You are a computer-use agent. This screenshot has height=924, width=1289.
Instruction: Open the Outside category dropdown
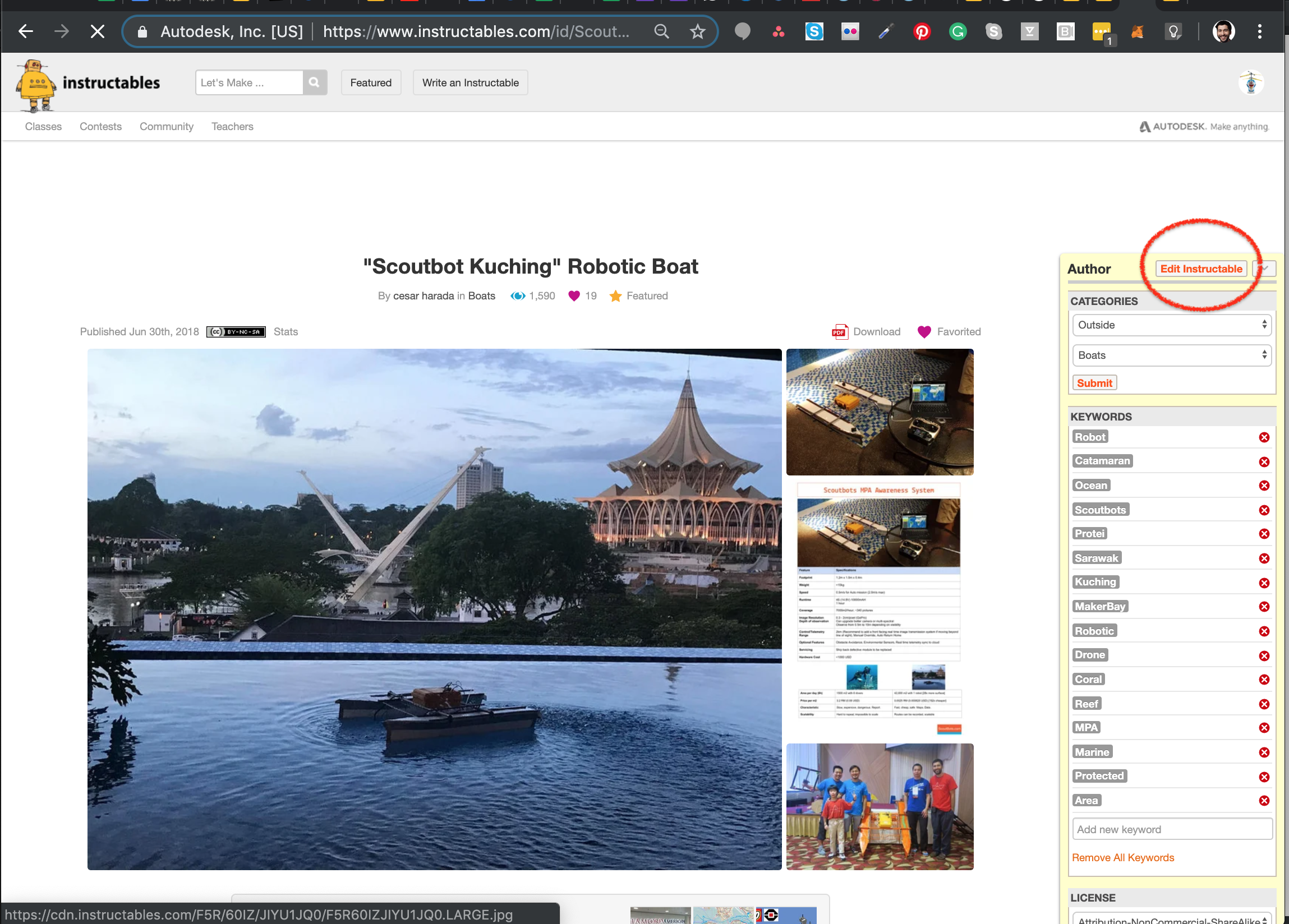[1171, 325]
